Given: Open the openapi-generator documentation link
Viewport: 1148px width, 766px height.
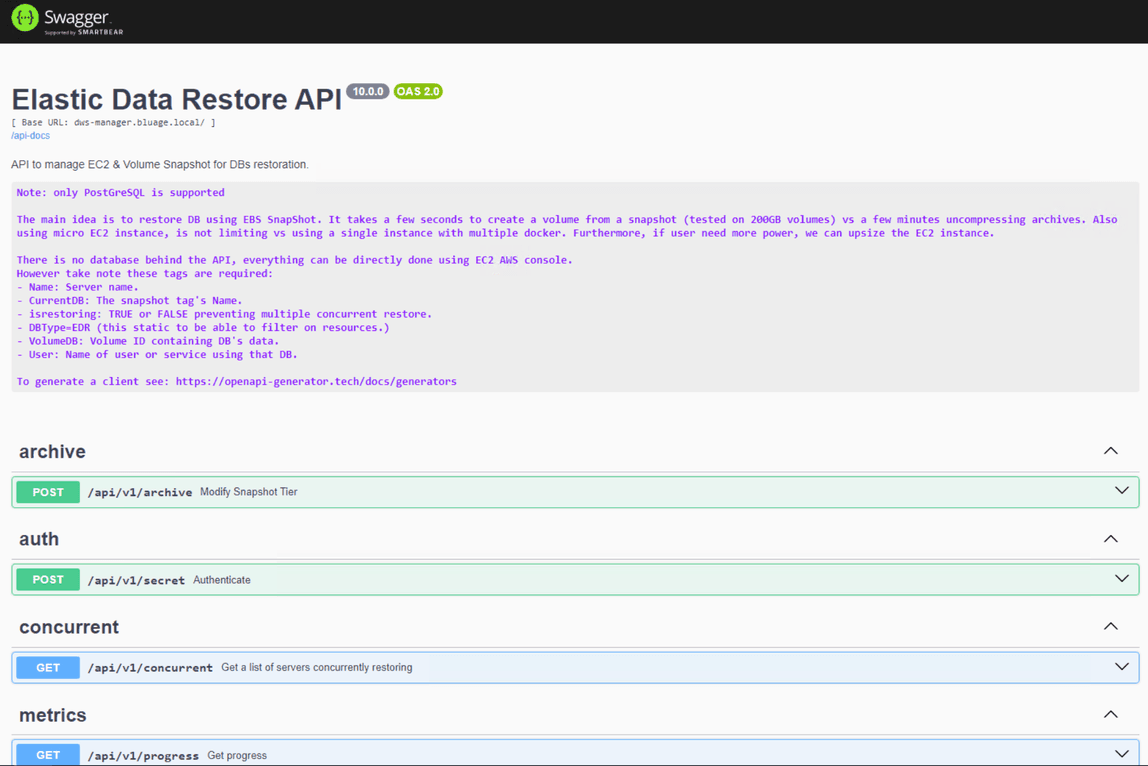Looking at the screenshot, I should click(316, 381).
